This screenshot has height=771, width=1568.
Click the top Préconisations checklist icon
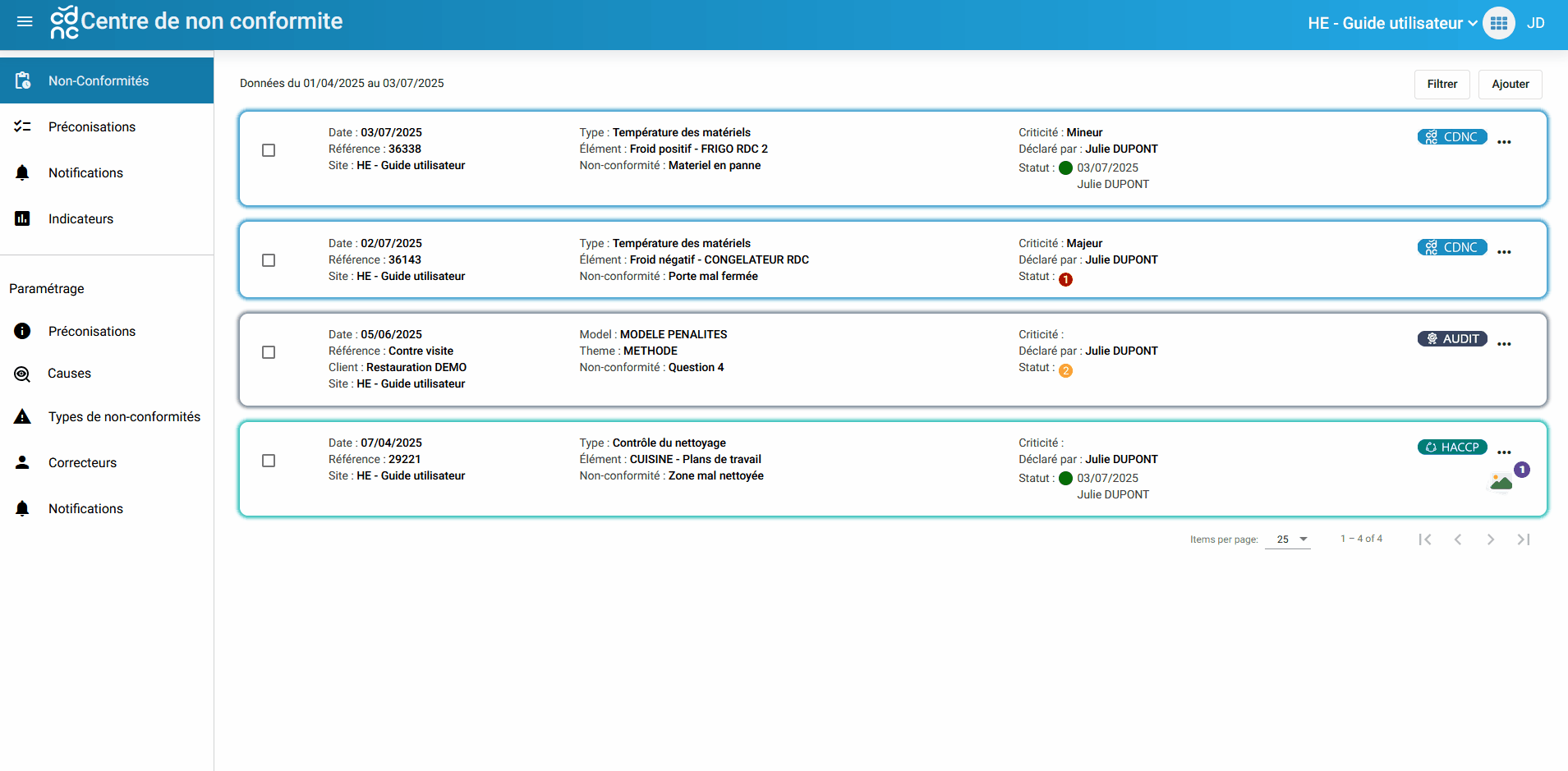tap(22, 126)
